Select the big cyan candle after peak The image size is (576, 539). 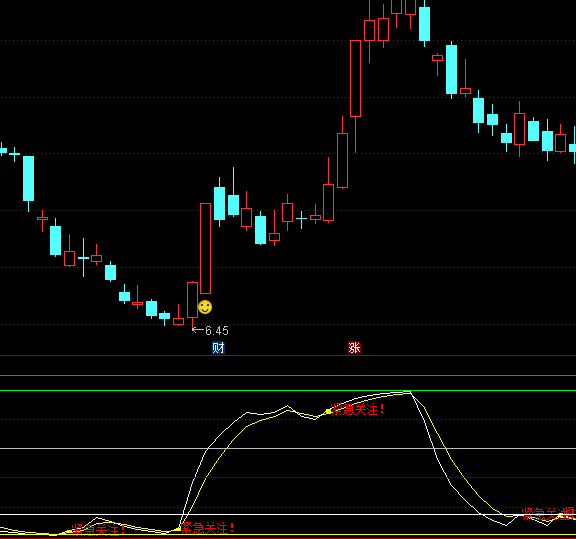(451, 69)
